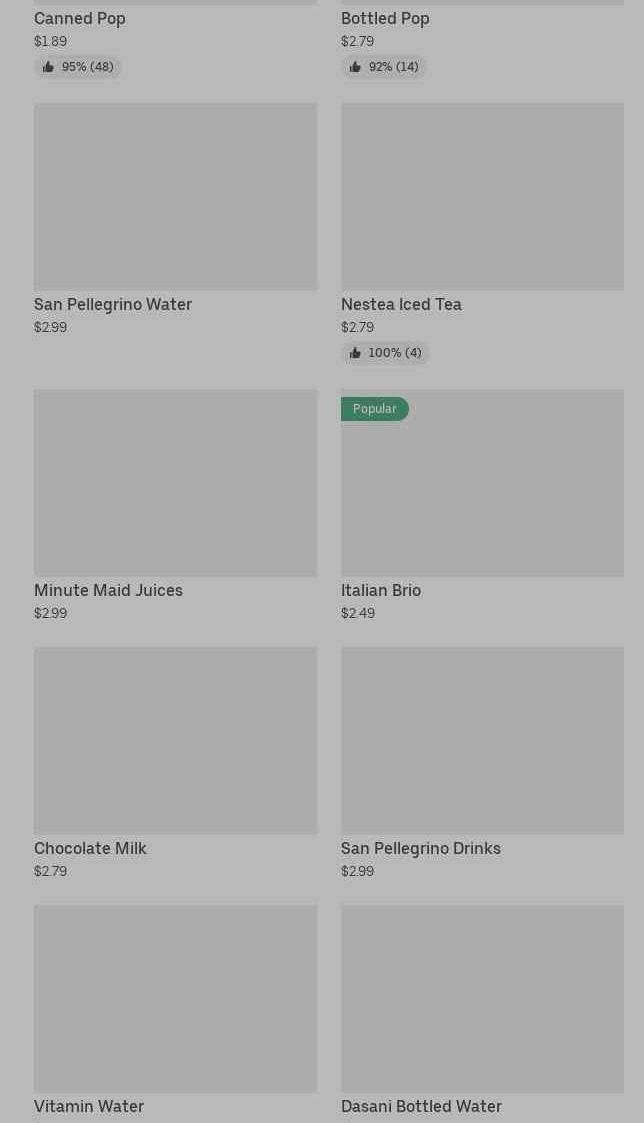Open San Pellegrino Water product image
Screen dimensions: 644x1123
pos(175,196)
